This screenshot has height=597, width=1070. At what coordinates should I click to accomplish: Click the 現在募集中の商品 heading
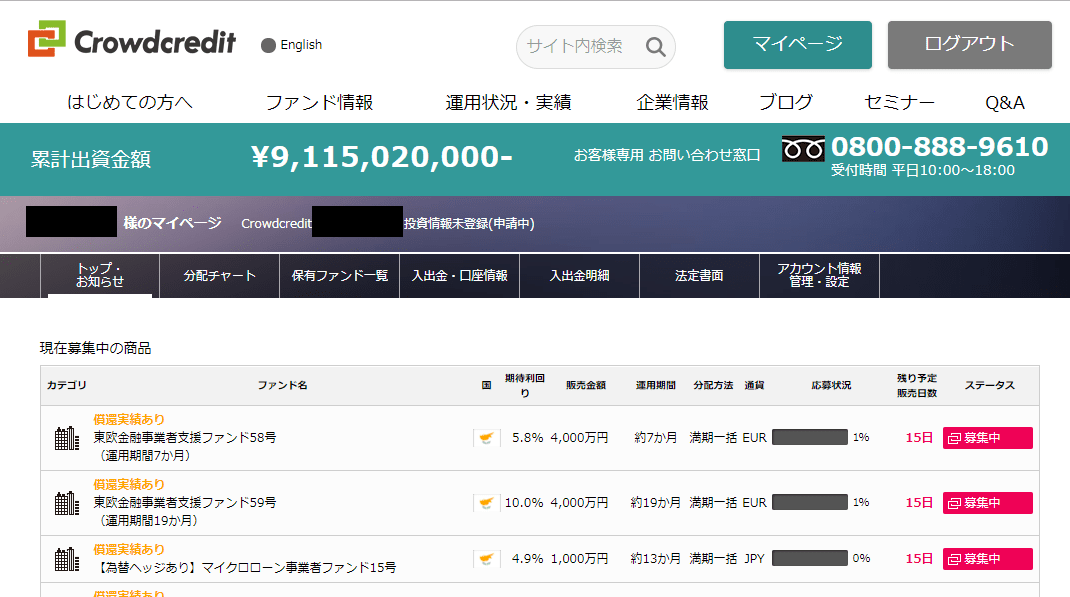pos(96,349)
